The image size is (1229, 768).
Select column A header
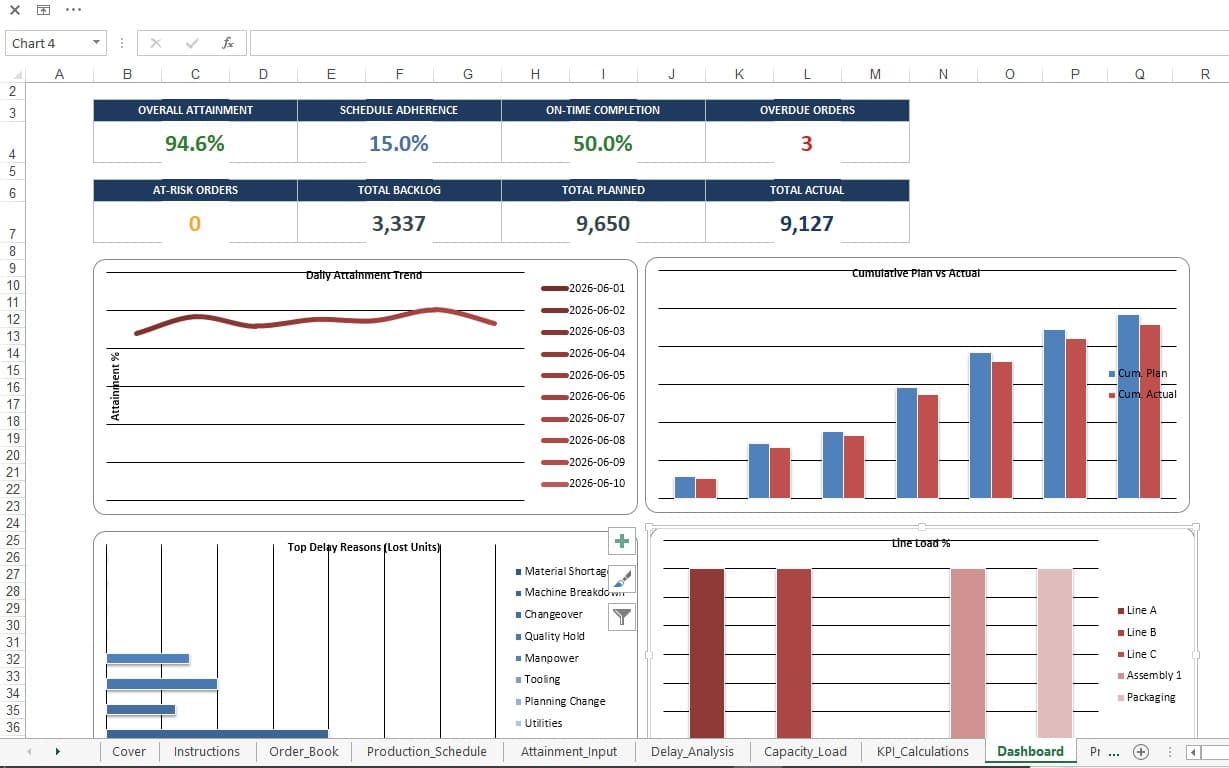(59, 74)
